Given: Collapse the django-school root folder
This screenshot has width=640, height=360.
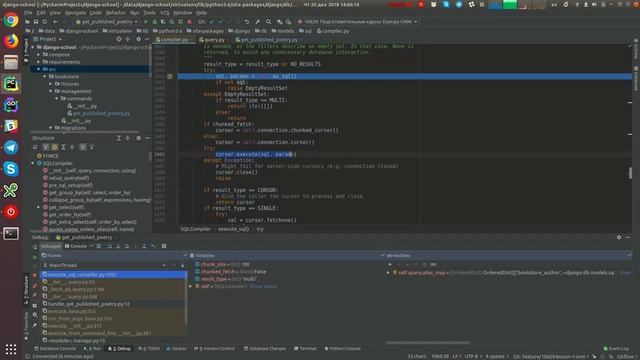Looking at the screenshot, I should 33,47.
